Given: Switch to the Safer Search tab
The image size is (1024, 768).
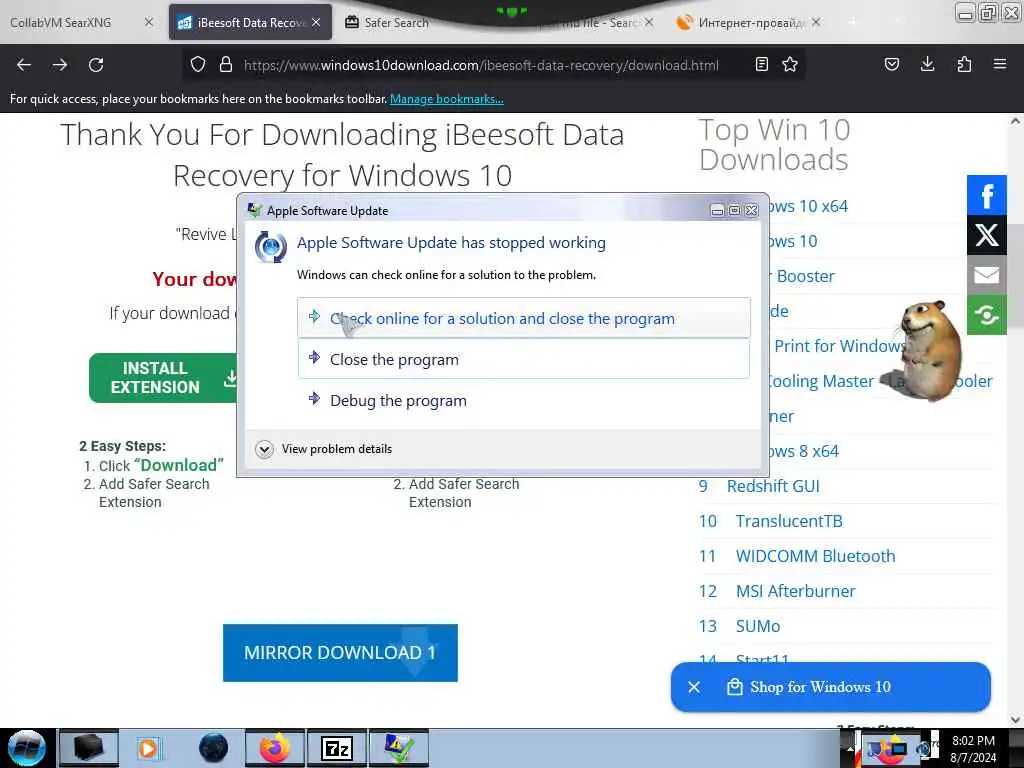Looking at the screenshot, I should coord(397,22).
